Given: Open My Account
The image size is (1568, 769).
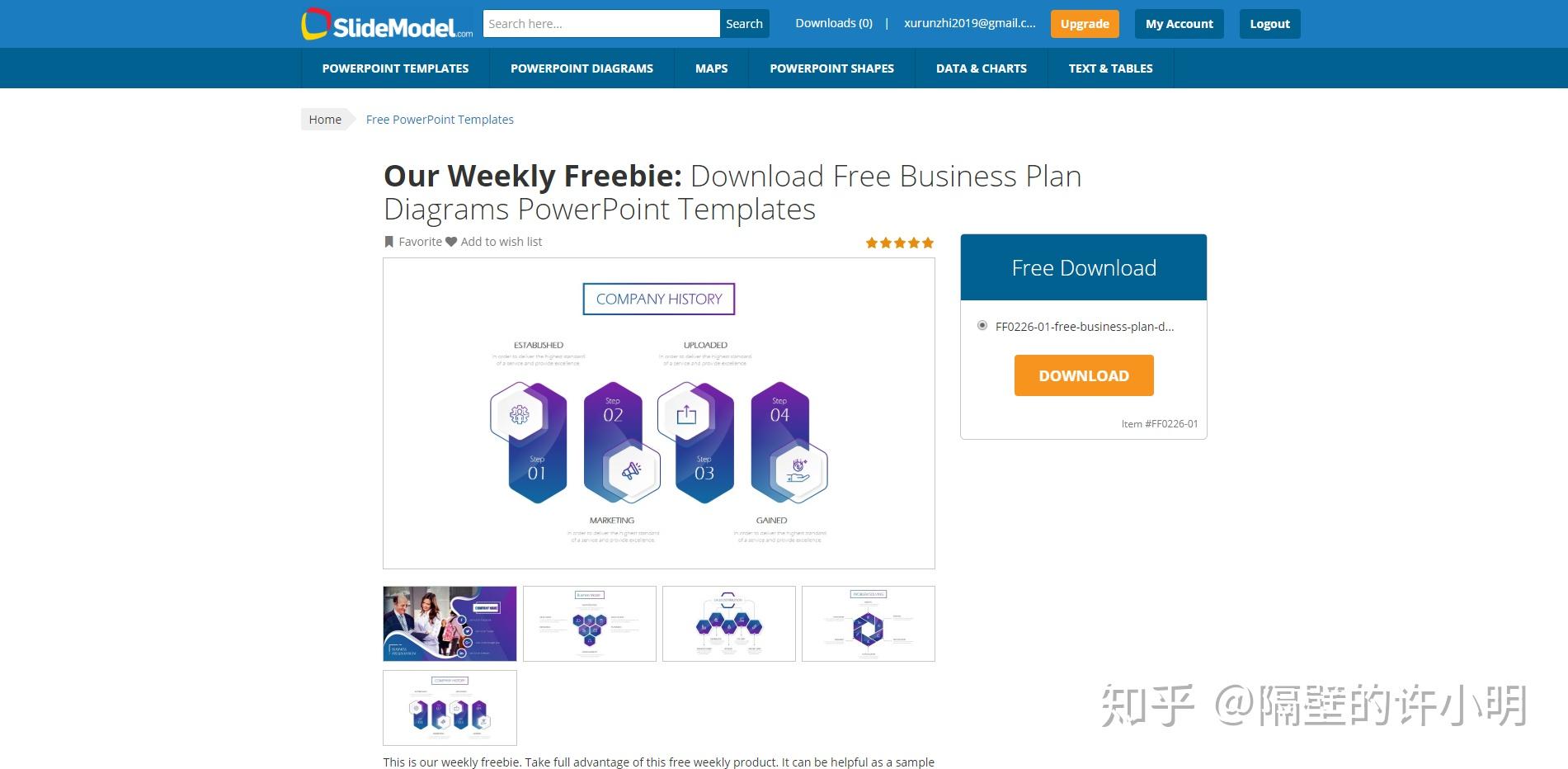Looking at the screenshot, I should coord(1179,24).
